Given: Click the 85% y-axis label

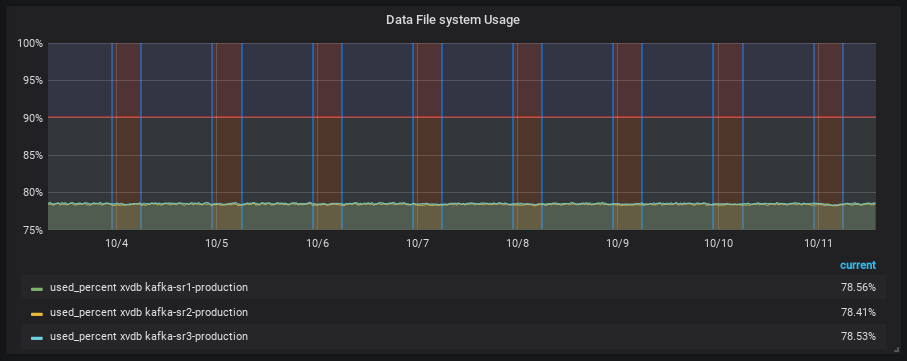Looking at the screenshot, I should pos(32,156).
